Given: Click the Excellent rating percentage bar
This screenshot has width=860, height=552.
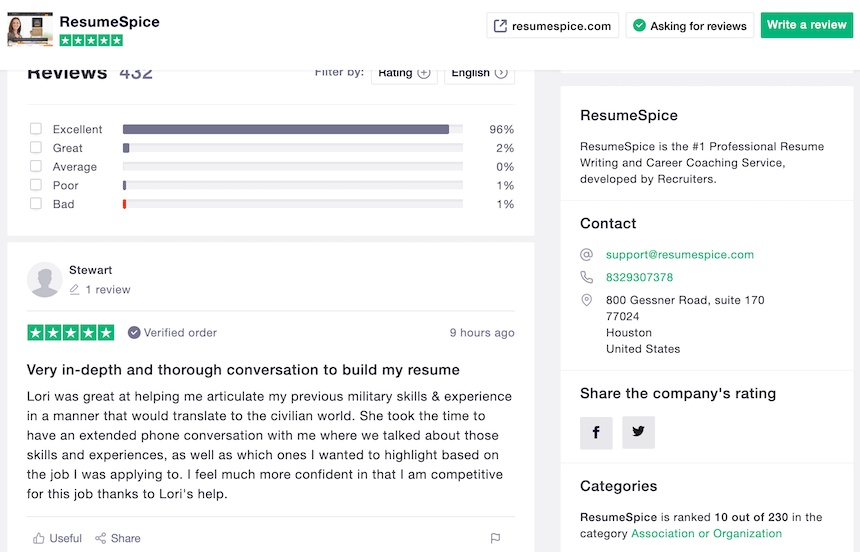Looking at the screenshot, I should click(292, 129).
